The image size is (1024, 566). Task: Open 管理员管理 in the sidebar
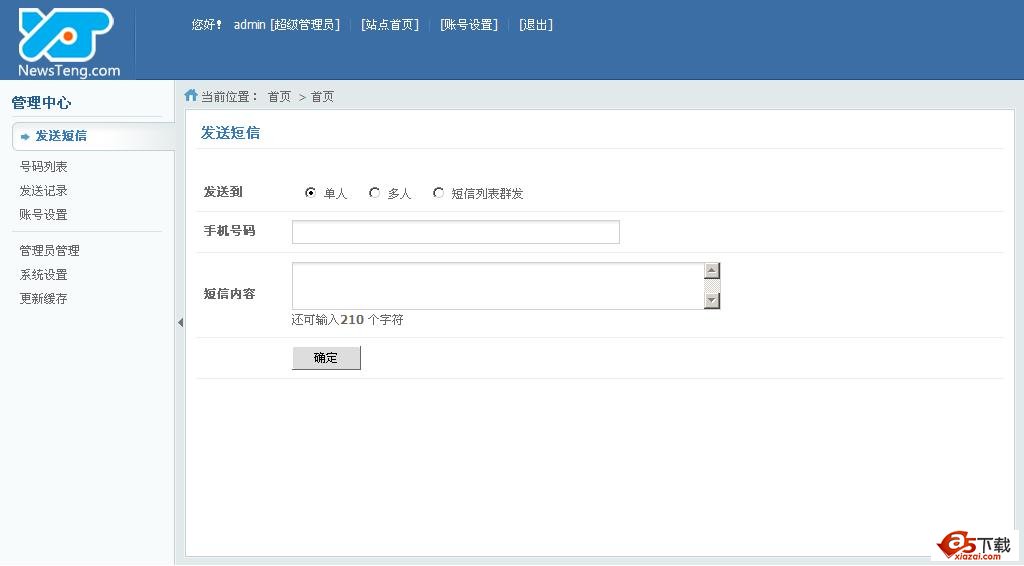point(50,251)
